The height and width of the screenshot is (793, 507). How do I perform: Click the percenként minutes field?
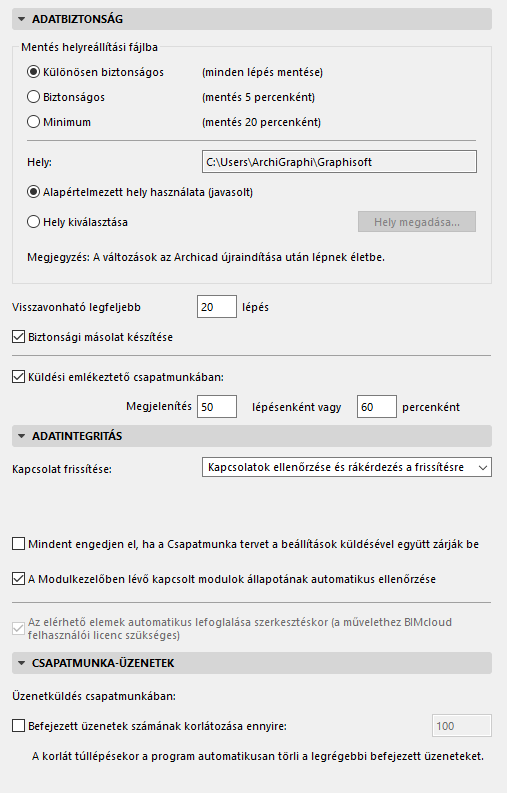point(376,407)
